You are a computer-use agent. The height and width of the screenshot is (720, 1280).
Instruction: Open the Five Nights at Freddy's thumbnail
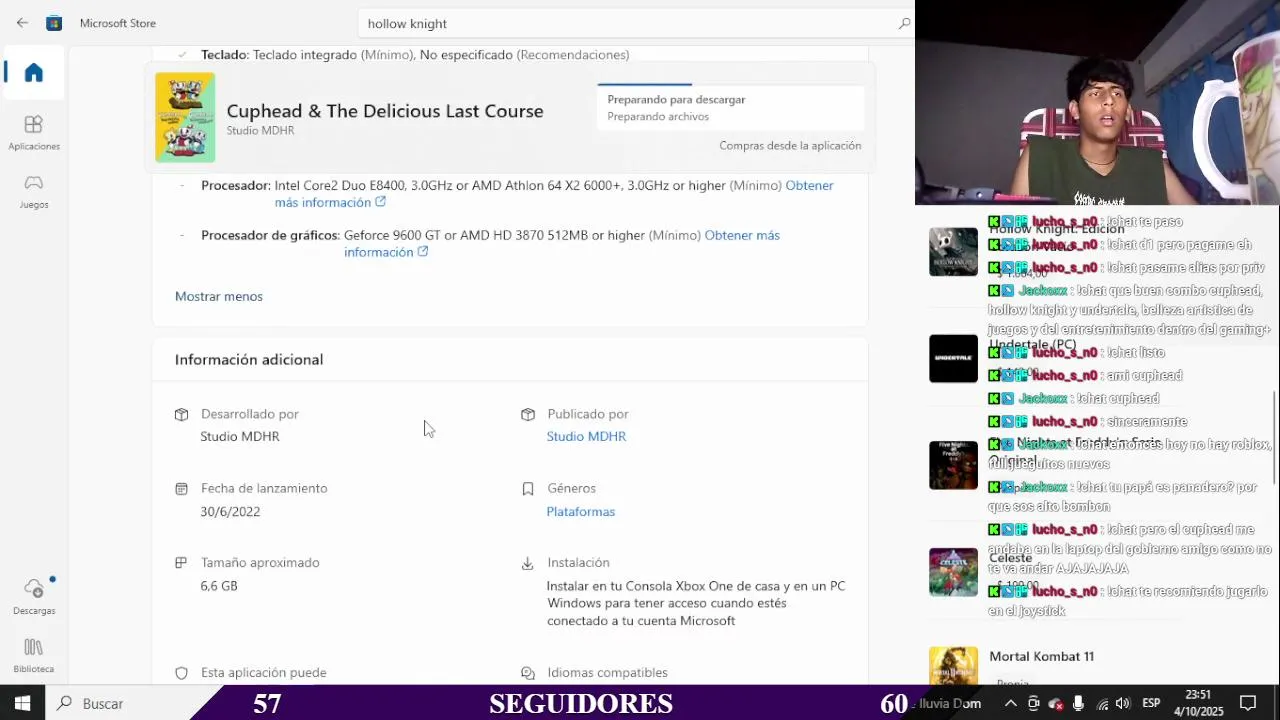click(x=953, y=465)
